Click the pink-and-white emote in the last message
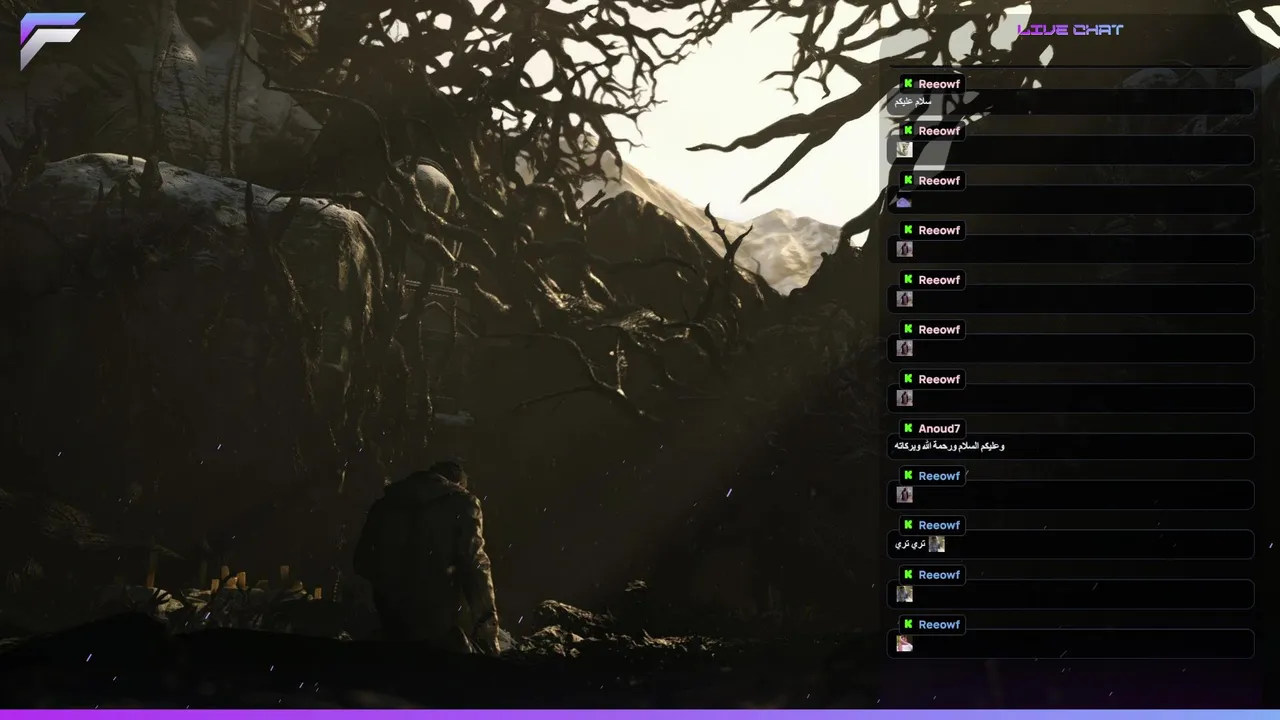Image resolution: width=1280 pixels, height=720 pixels. (904, 644)
